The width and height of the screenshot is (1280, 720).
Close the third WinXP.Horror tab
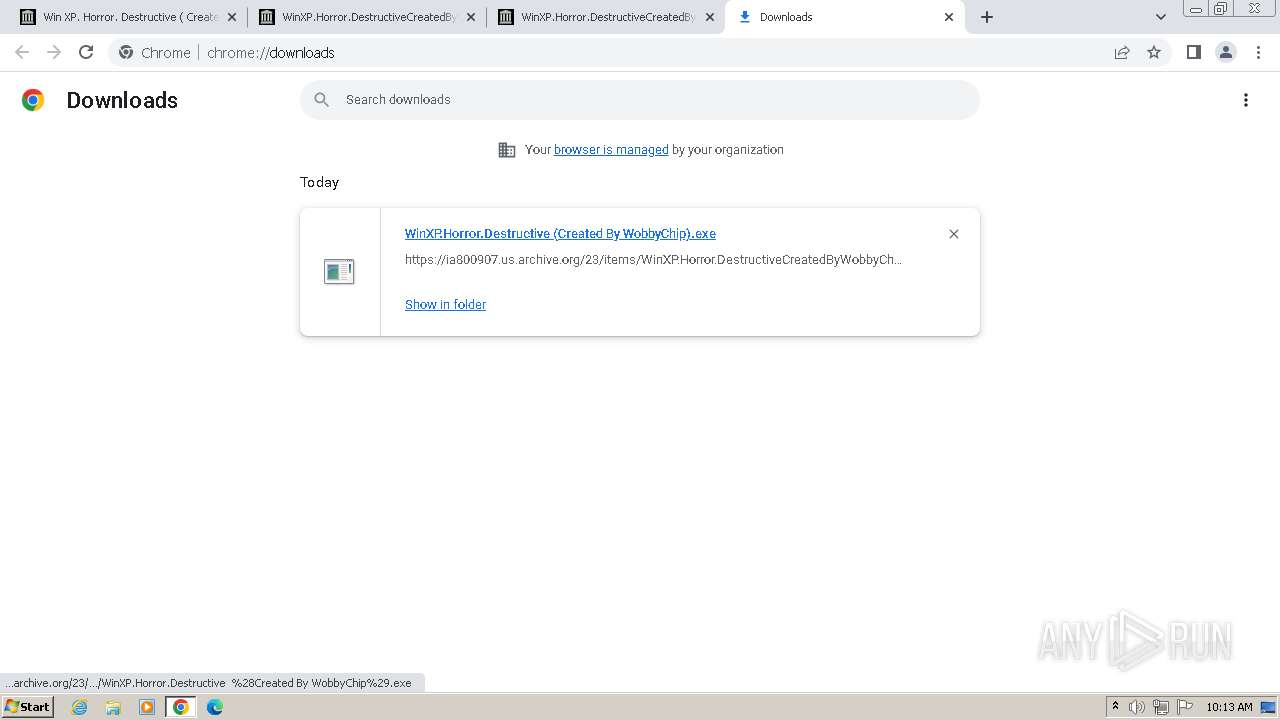[x=710, y=17]
